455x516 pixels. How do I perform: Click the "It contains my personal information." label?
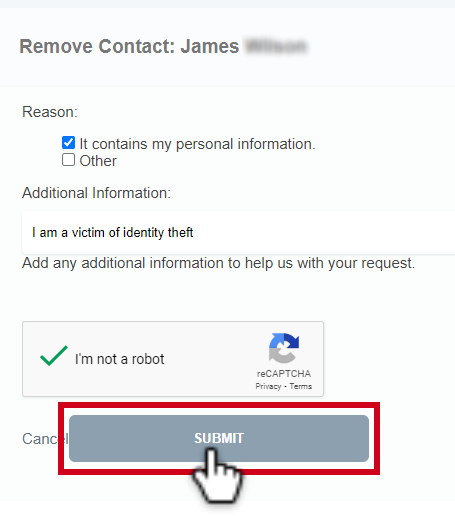[x=197, y=144]
